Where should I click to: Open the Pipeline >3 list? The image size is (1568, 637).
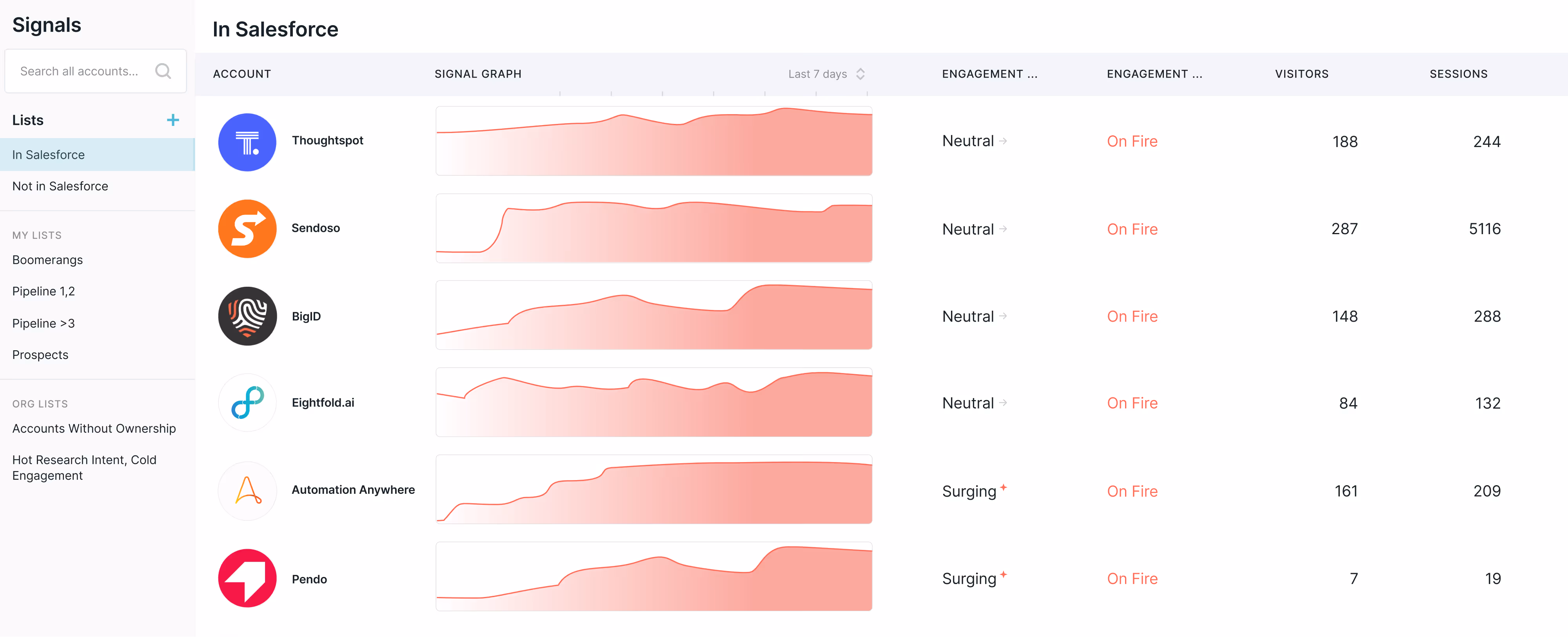click(x=43, y=323)
